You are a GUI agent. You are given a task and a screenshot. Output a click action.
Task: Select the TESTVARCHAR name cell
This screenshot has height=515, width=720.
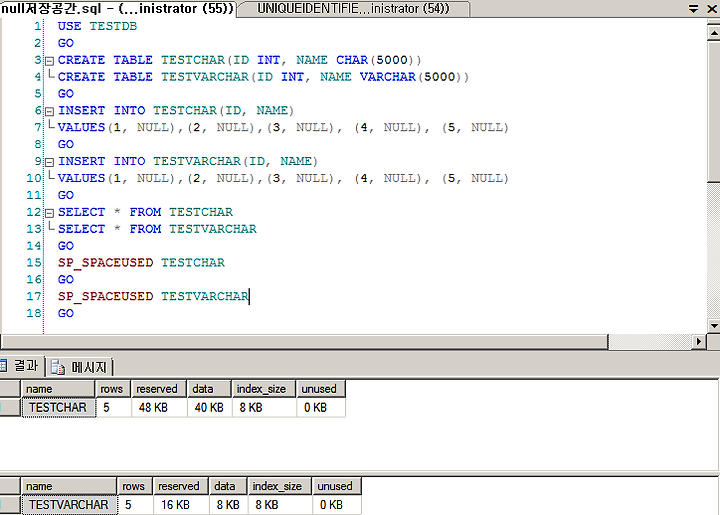click(69, 505)
